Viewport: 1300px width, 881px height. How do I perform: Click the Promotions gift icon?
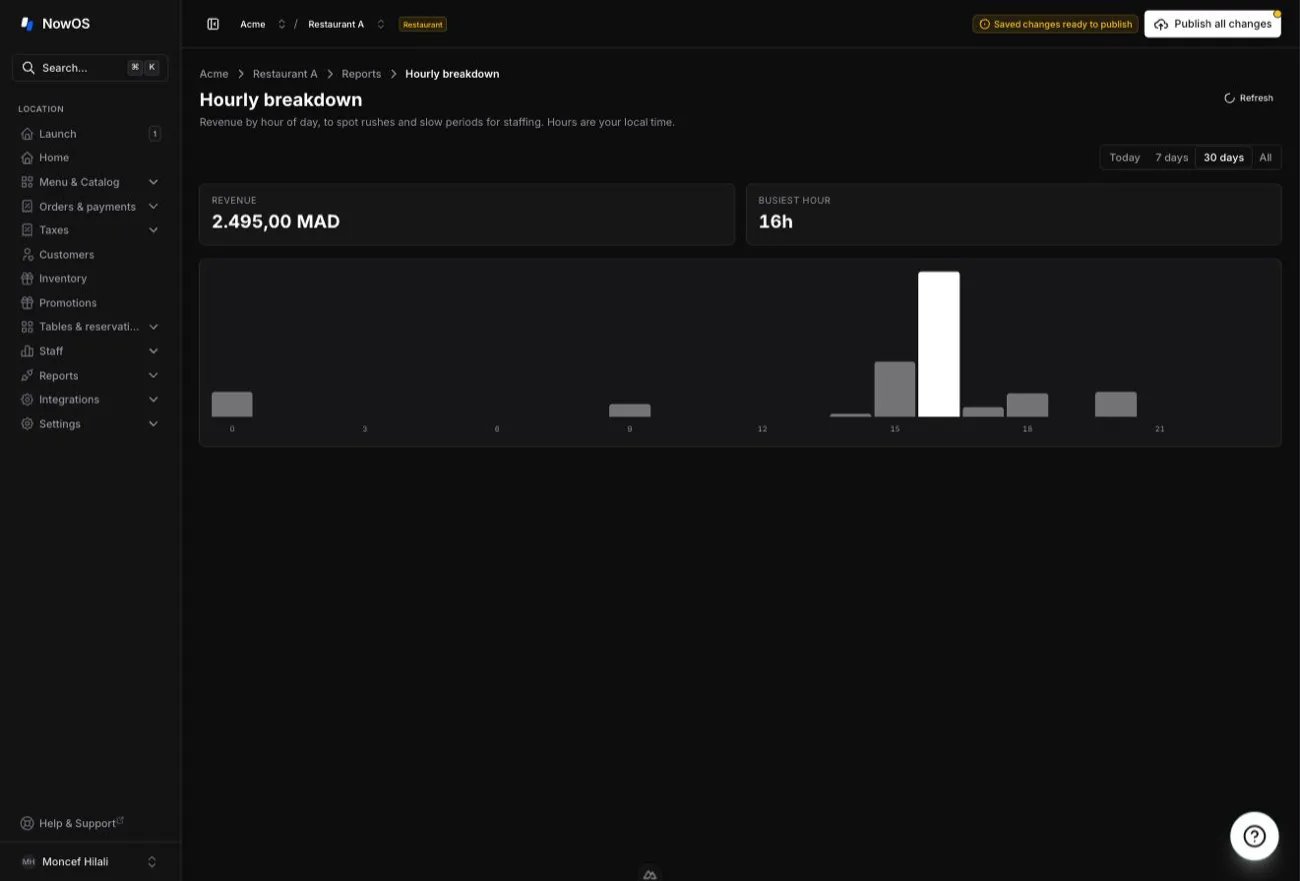(x=27, y=303)
